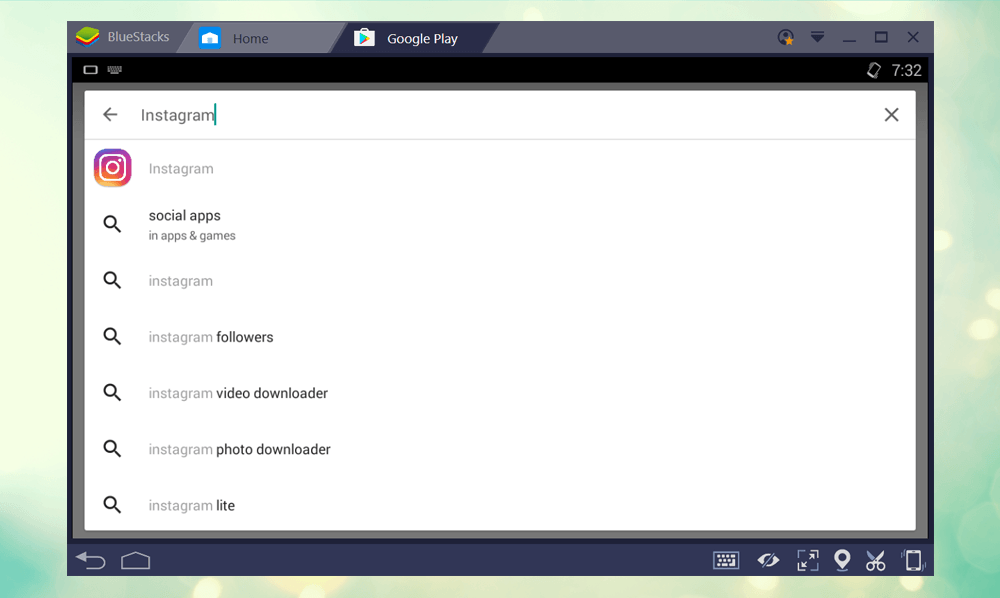Open BlueStacks premium account icon
Screen dimensions: 1000x598
click(x=786, y=36)
